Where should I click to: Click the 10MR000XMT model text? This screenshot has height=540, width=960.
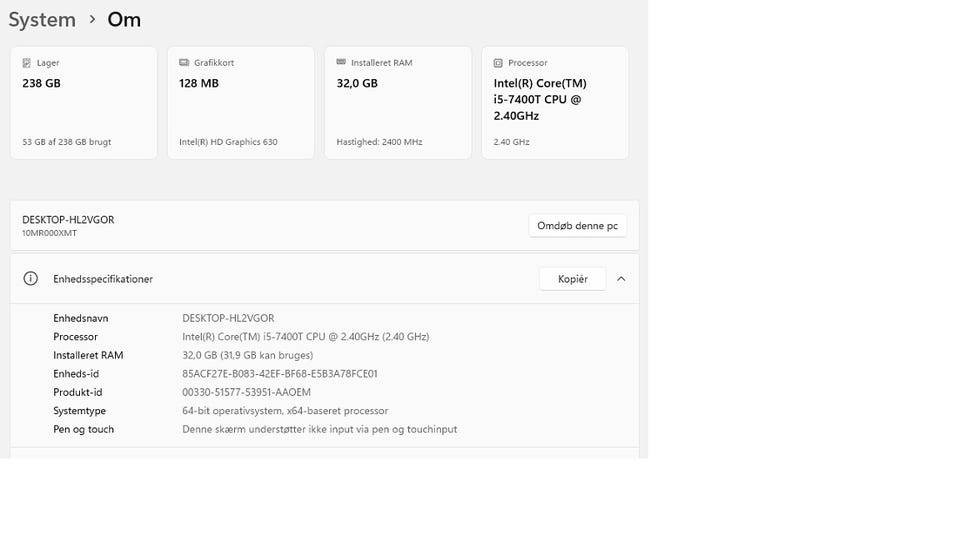click(x=49, y=233)
